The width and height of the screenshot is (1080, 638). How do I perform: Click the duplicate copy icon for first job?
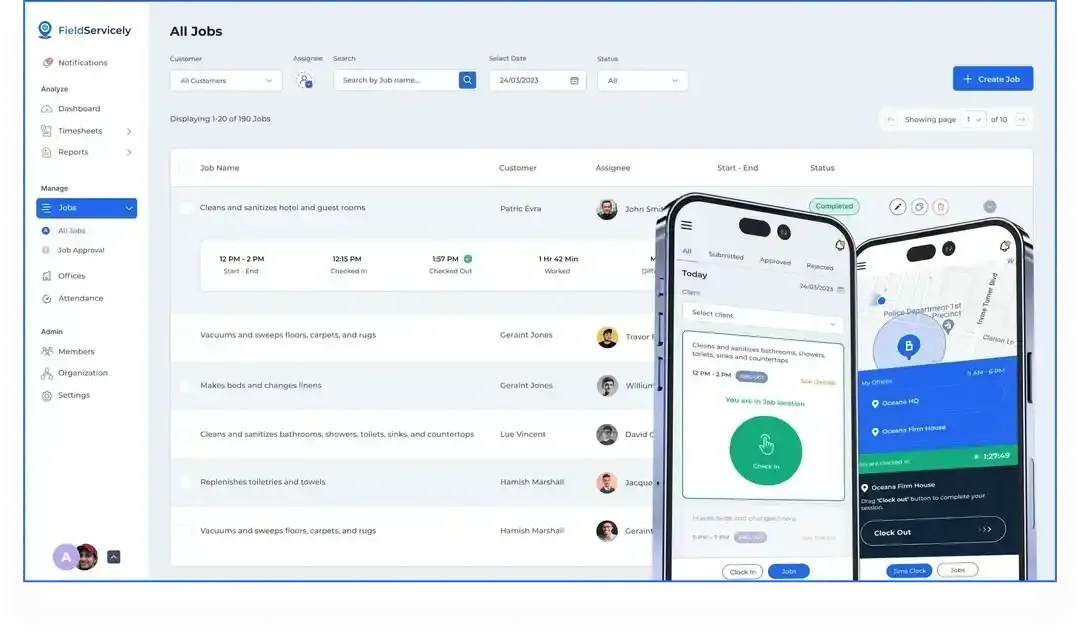919,207
